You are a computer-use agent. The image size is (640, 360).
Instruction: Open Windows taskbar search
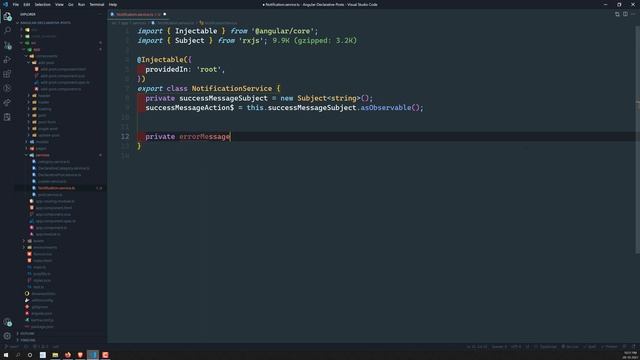pos(18,355)
